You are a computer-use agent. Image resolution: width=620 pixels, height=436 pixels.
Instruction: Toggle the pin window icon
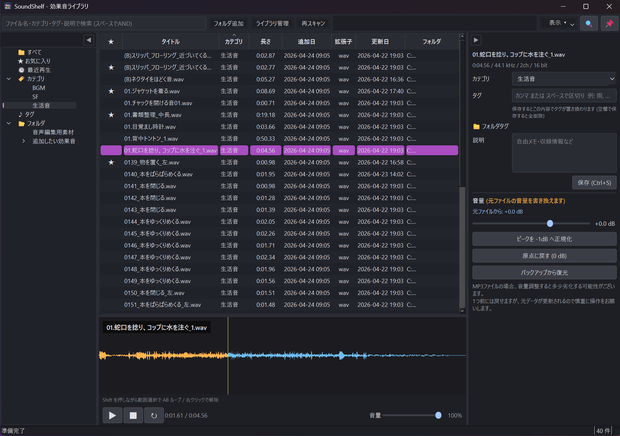[x=609, y=23]
